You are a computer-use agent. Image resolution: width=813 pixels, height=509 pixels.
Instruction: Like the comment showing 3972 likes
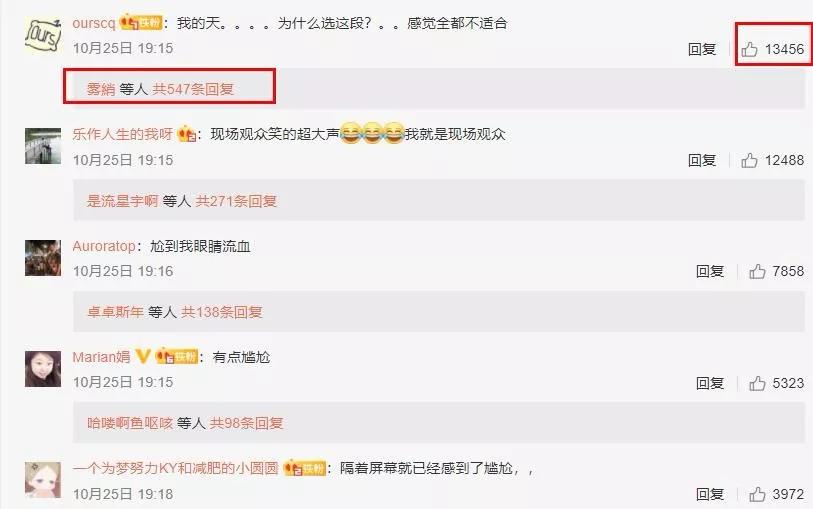[x=757, y=494]
